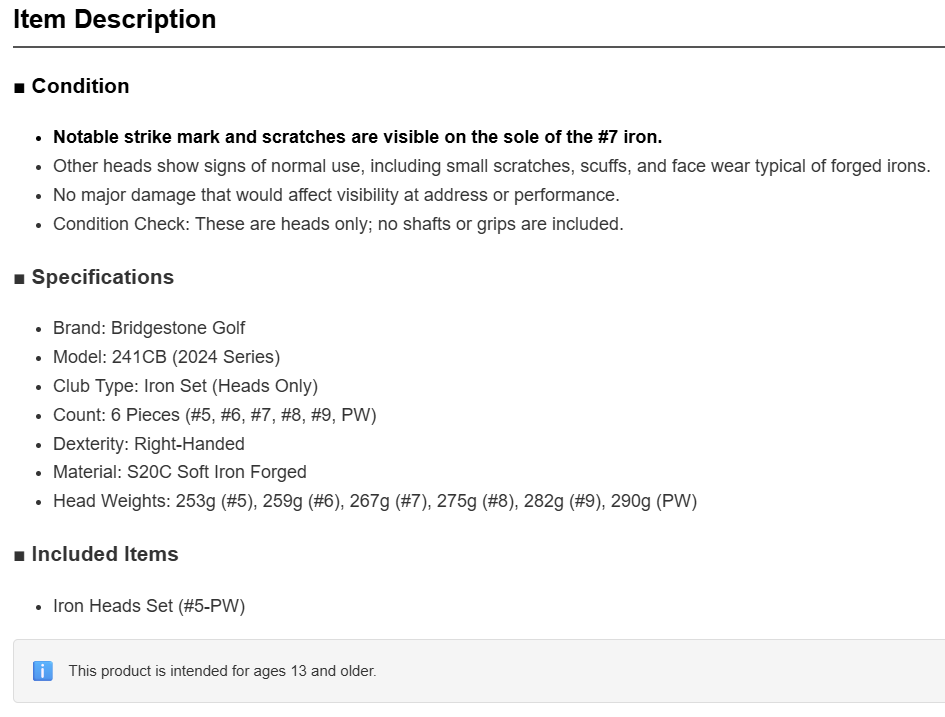This screenshot has width=945, height=717.
Task: Click the ages 13 and older notice
Action: [222, 671]
